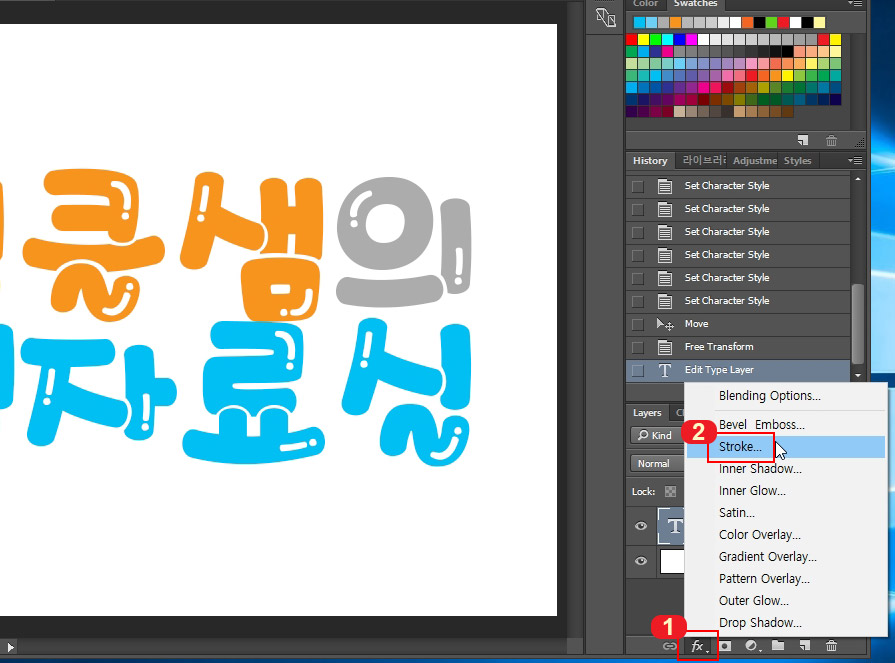The height and width of the screenshot is (663, 895).
Task: Click the History panel vertical scrollbar thumb
Action: point(857,324)
